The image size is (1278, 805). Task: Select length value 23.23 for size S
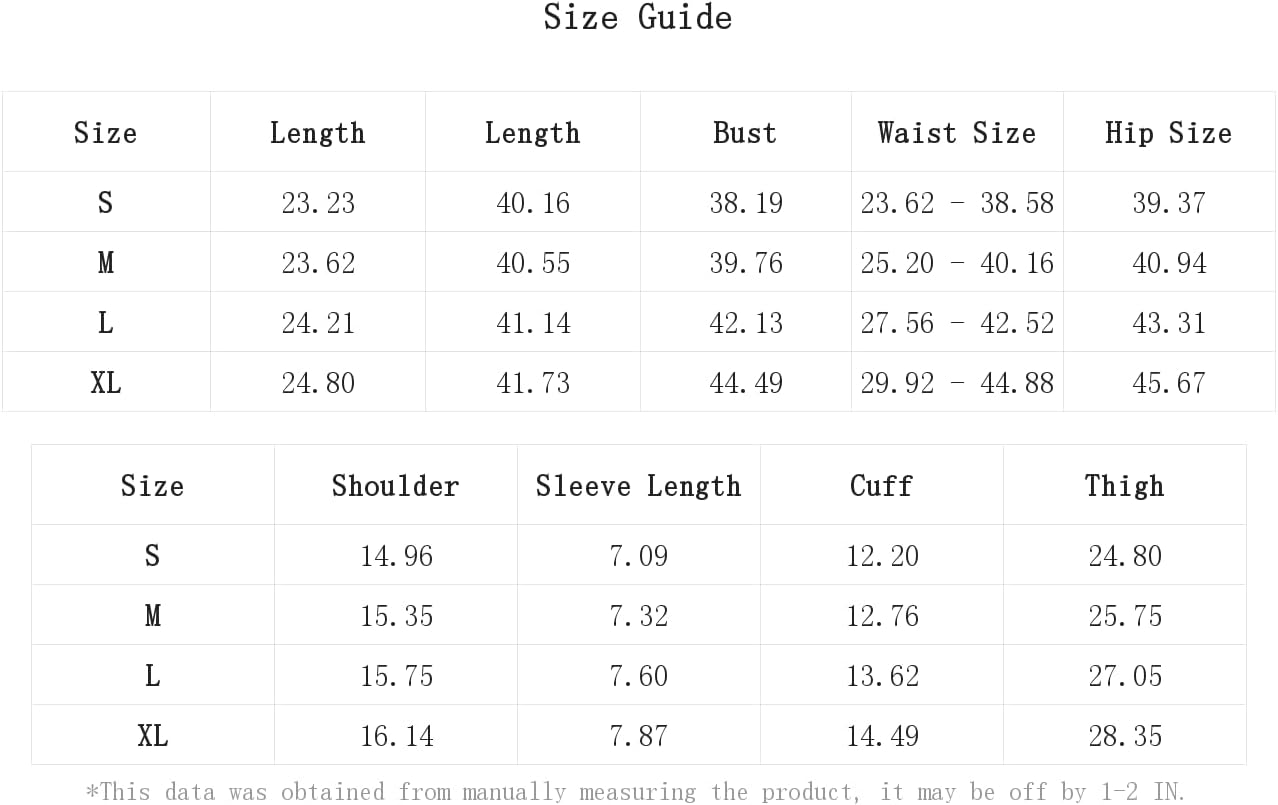pyautogui.click(x=318, y=203)
